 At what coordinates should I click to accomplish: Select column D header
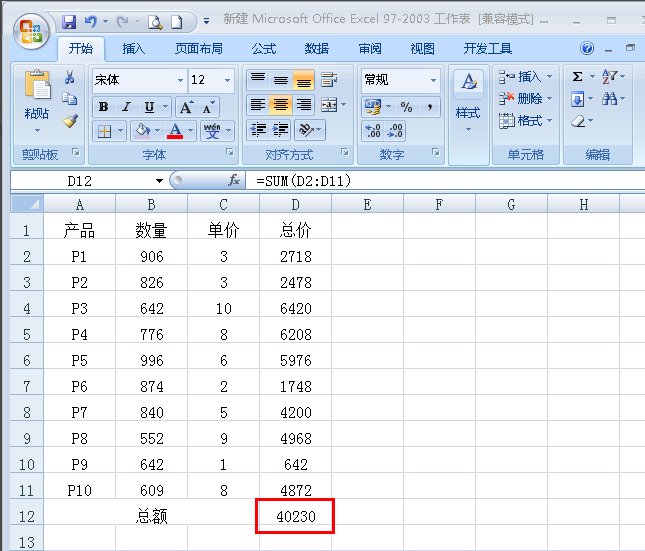tap(295, 204)
